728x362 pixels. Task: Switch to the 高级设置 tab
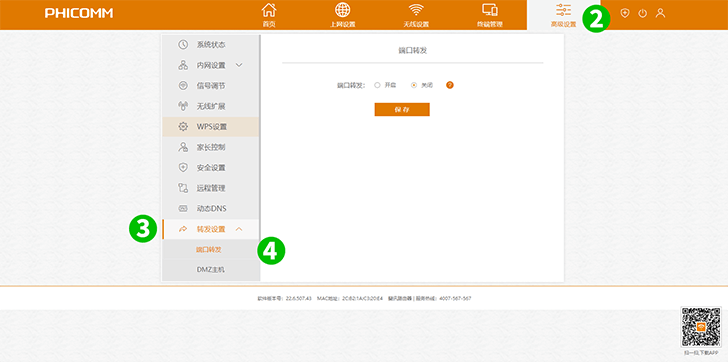pos(564,15)
